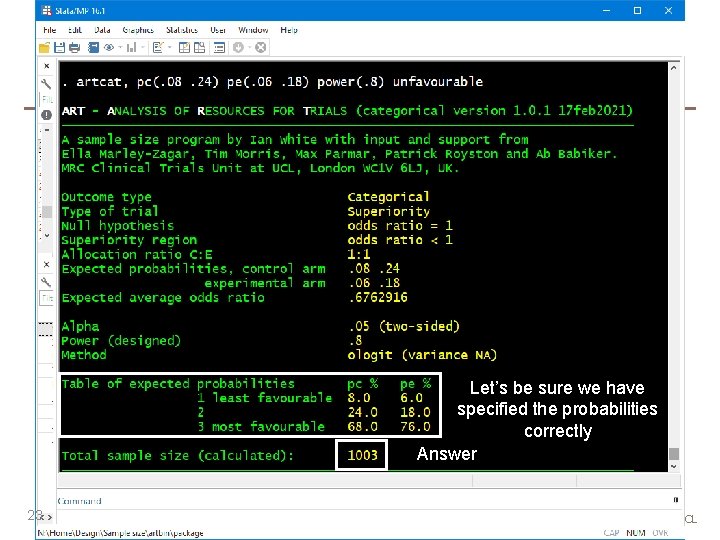Click the sample size value 1003
This screenshot has height=540, width=720.
pyautogui.click(x=362, y=455)
